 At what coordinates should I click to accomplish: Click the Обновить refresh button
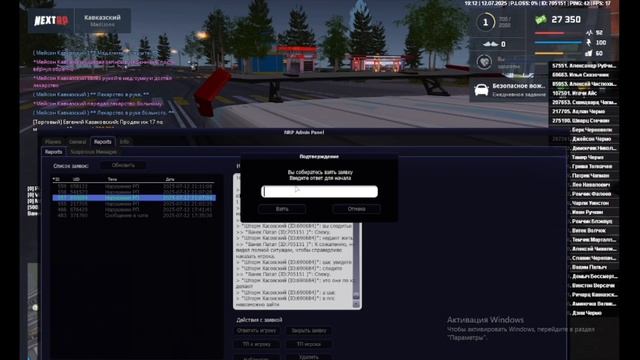click(x=123, y=165)
